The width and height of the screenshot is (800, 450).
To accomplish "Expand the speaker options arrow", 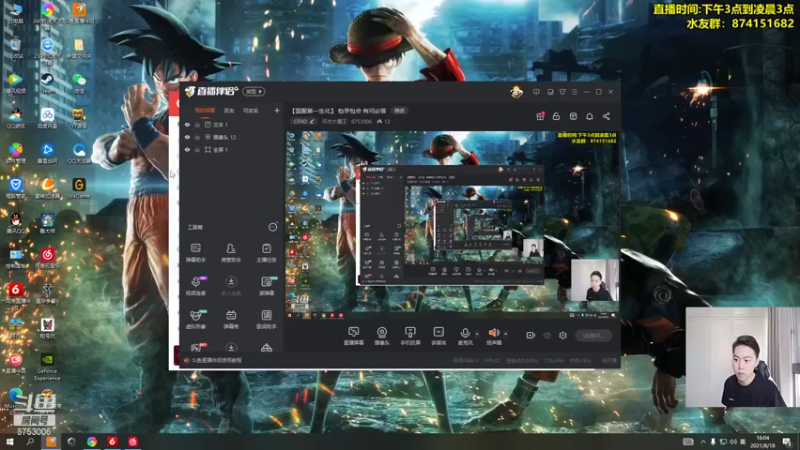I will (x=506, y=334).
